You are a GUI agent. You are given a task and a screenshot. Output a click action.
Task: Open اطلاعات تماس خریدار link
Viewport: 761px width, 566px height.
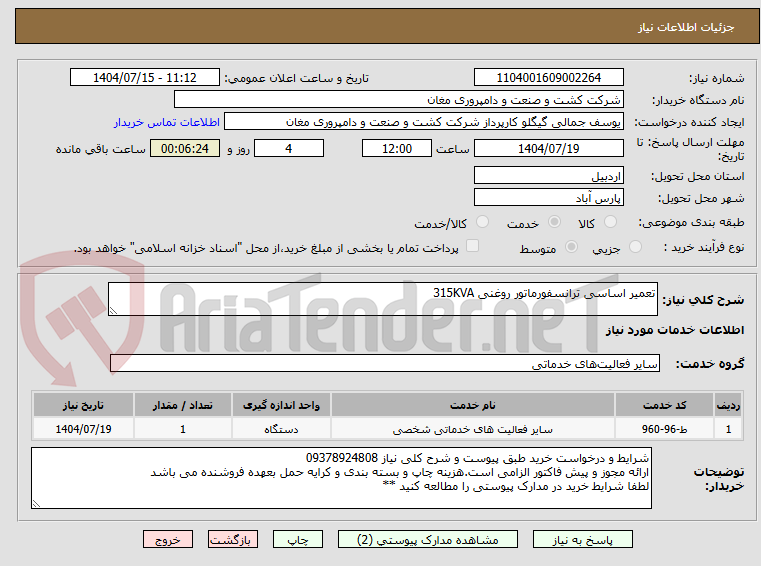(x=167, y=122)
